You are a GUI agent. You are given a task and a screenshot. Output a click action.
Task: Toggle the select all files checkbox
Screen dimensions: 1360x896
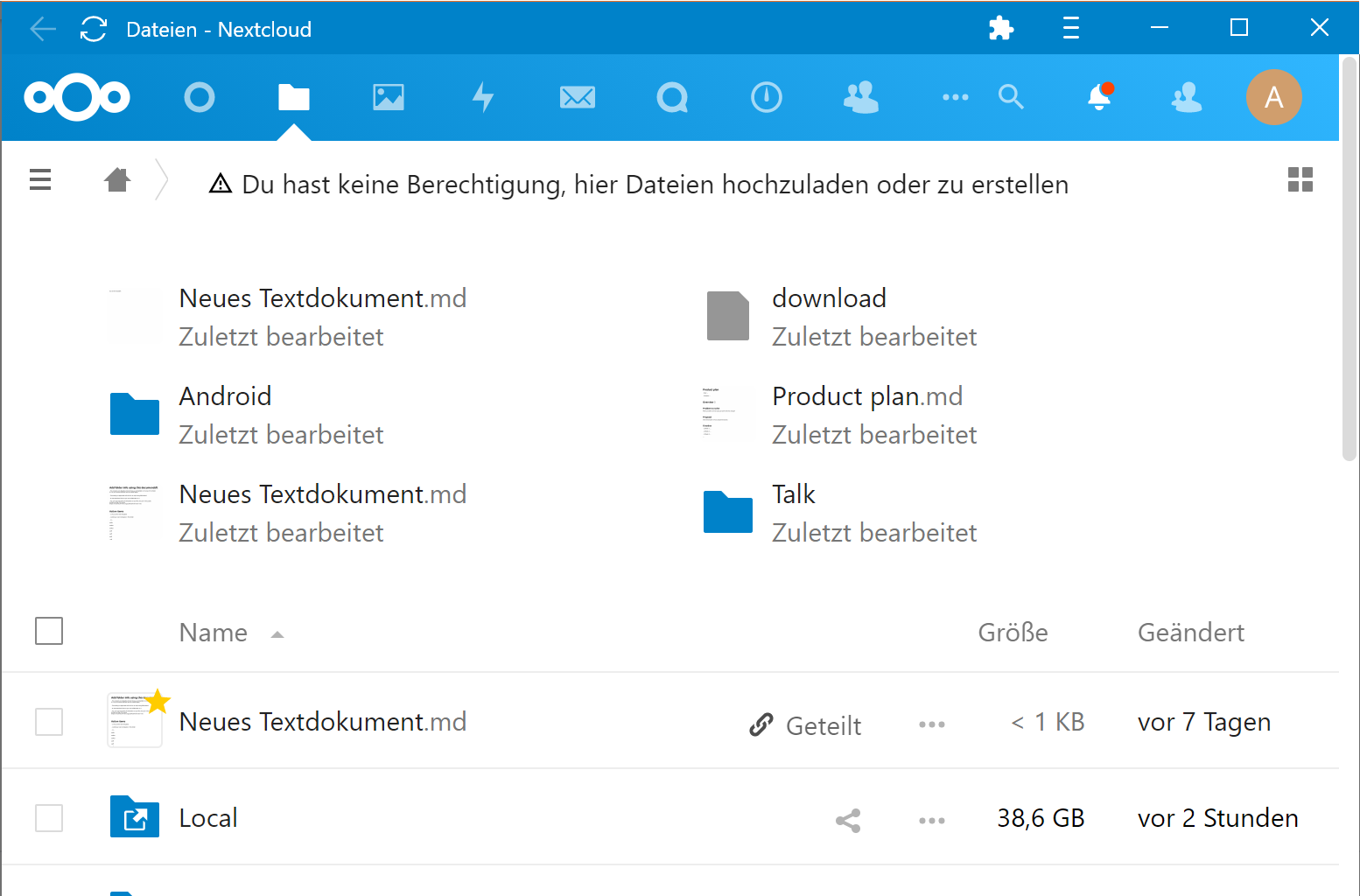49,631
